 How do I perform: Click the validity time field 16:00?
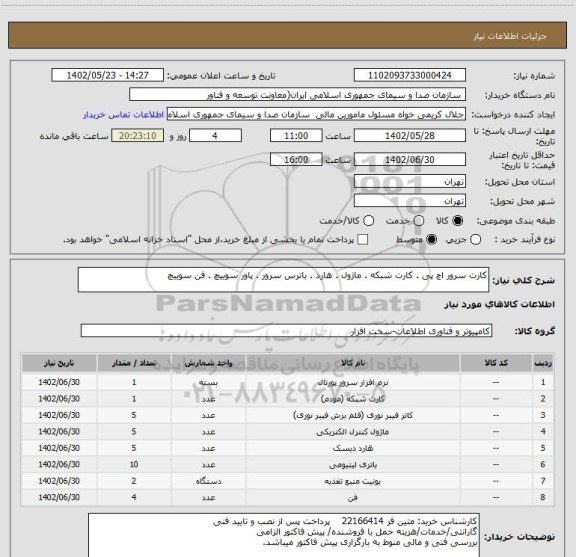pyautogui.click(x=296, y=159)
